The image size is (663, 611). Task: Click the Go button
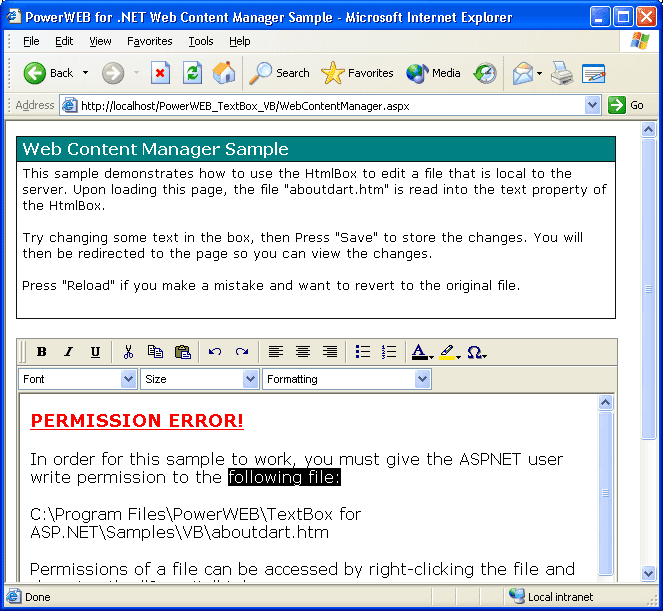point(626,105)
